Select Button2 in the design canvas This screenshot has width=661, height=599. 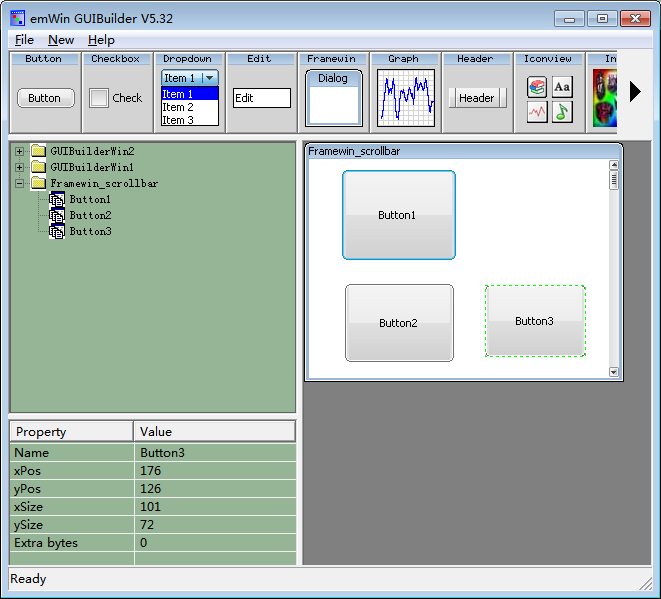(x=399, y=323)
